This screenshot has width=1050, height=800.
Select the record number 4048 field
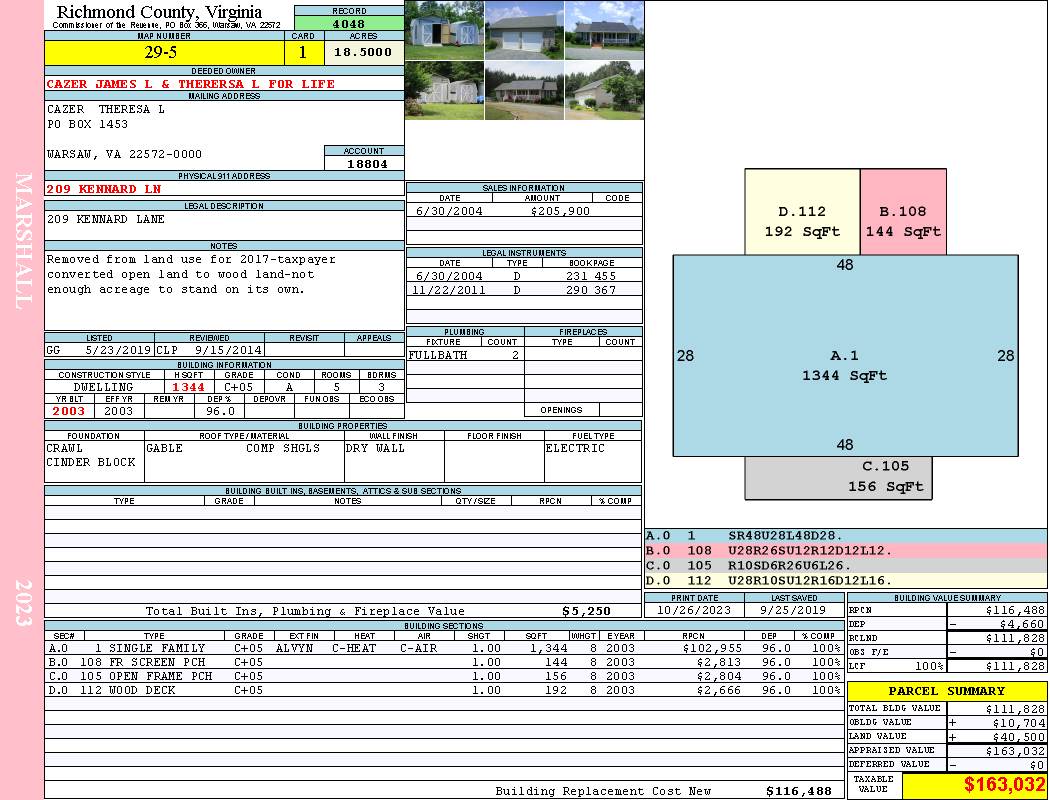click(349, 23)
